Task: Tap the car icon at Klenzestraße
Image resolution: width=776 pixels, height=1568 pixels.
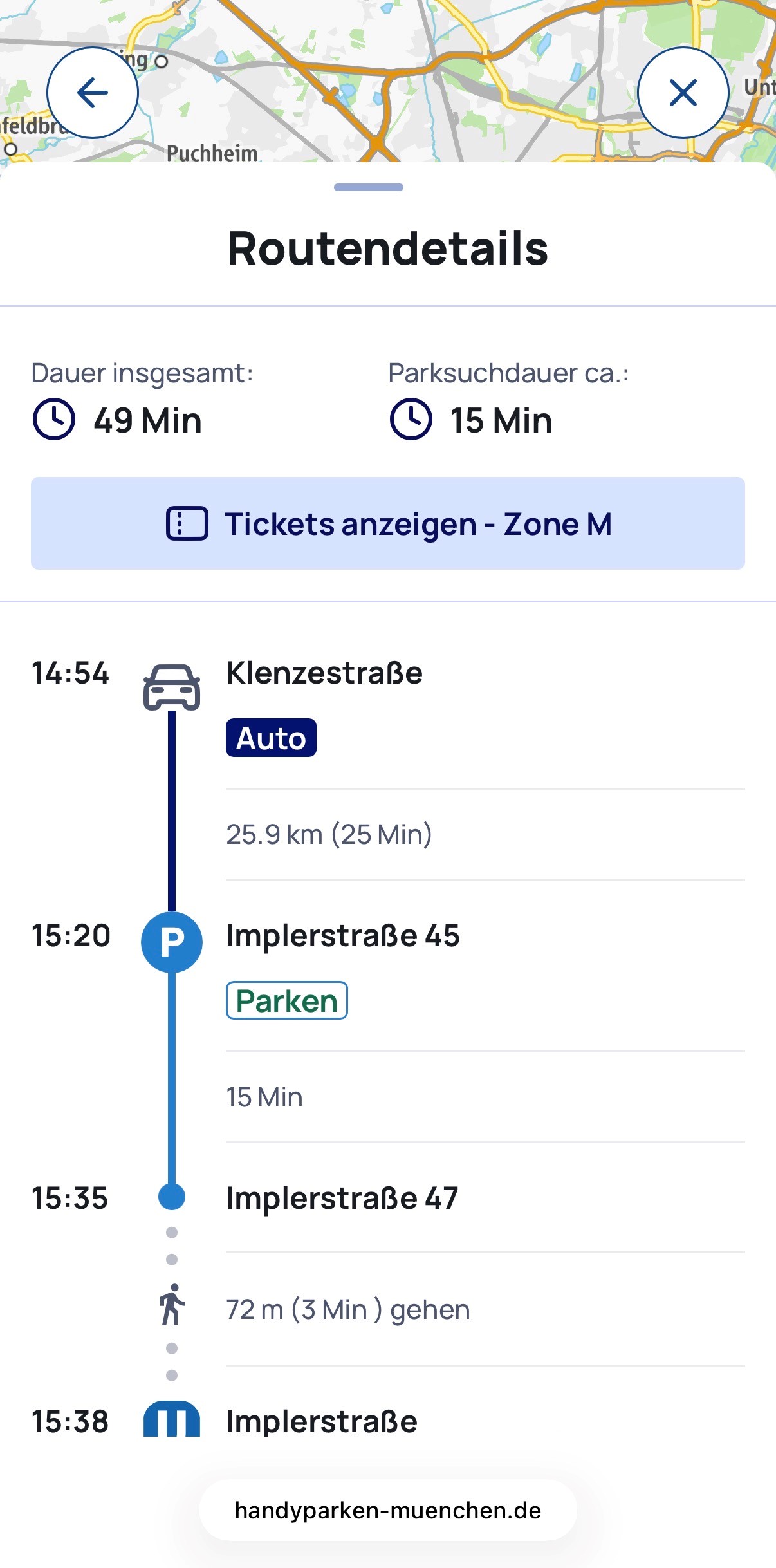Action: 172,687
